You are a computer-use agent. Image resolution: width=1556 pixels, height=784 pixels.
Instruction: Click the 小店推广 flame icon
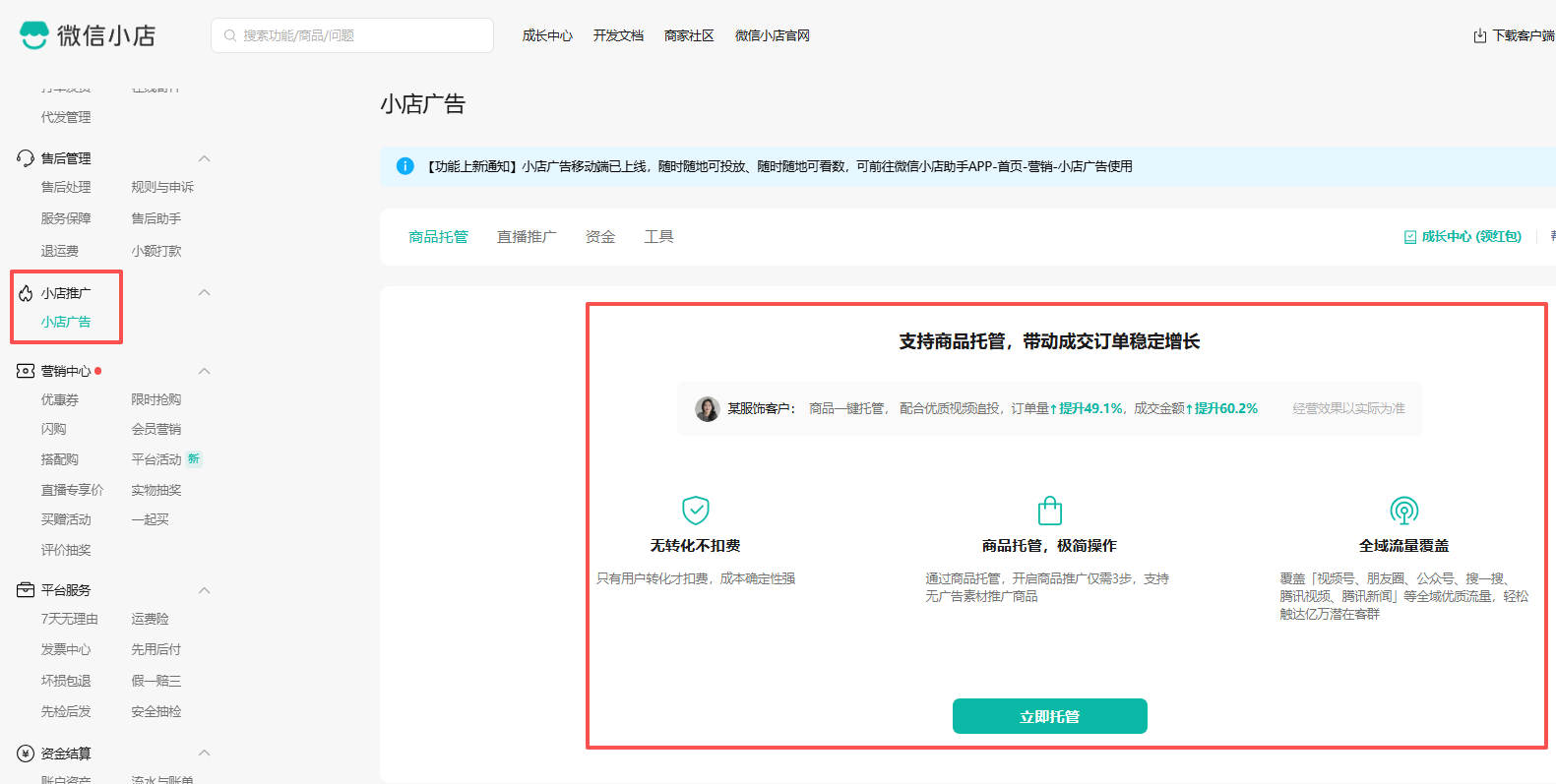point(26,293)
